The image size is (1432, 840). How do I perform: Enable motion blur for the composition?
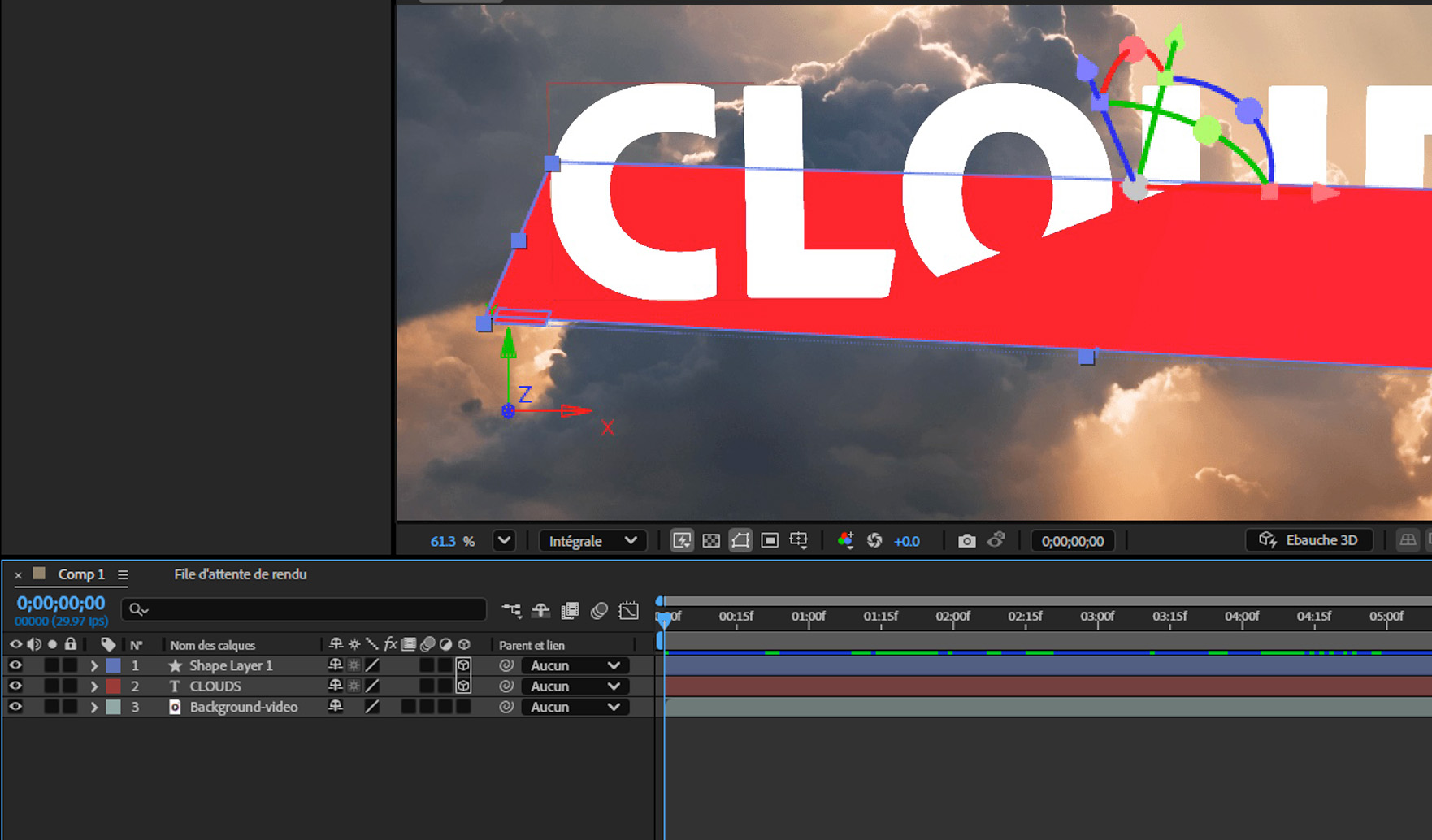point(599,611)
